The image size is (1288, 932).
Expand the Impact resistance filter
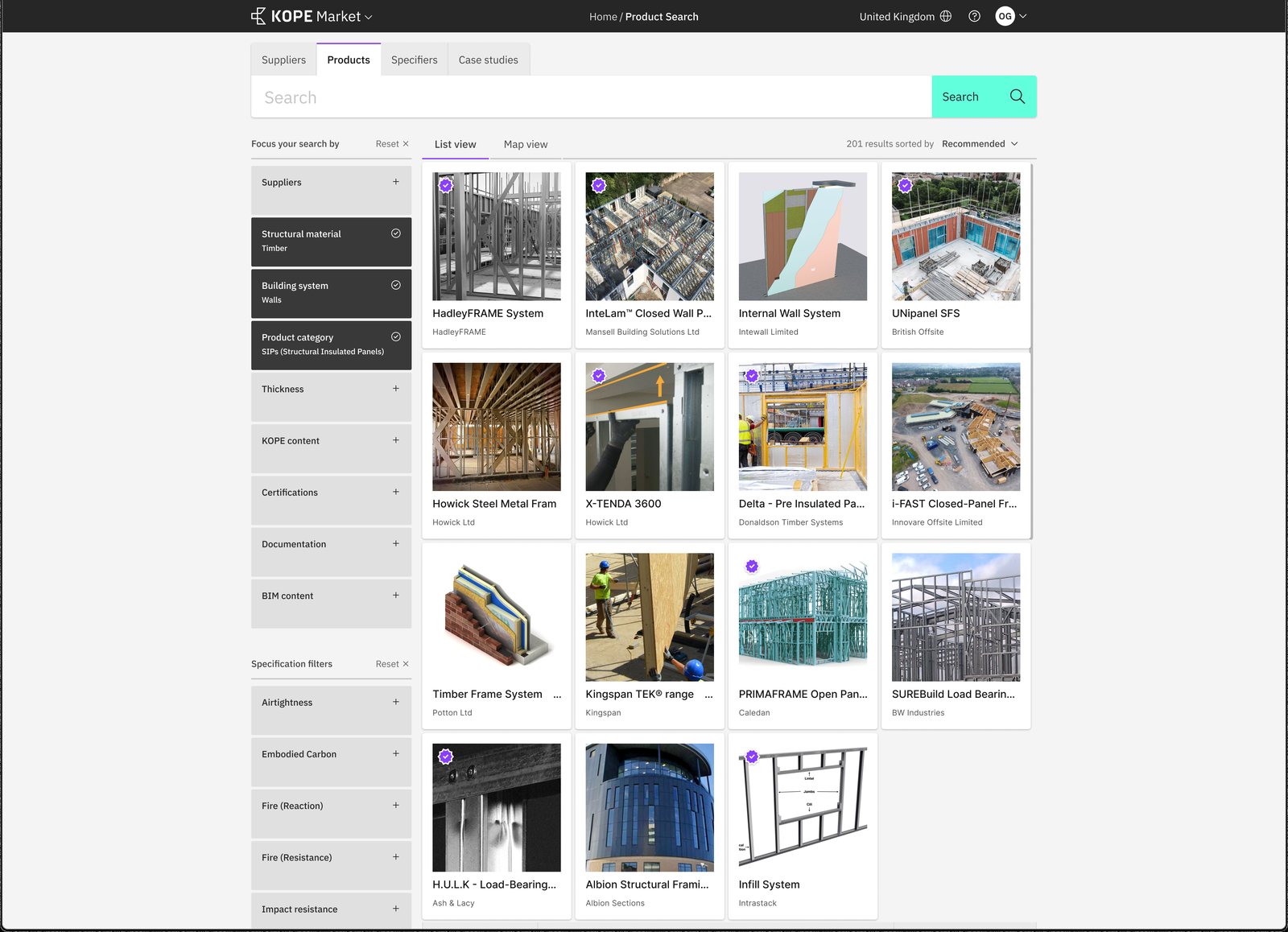pos(331,912)
